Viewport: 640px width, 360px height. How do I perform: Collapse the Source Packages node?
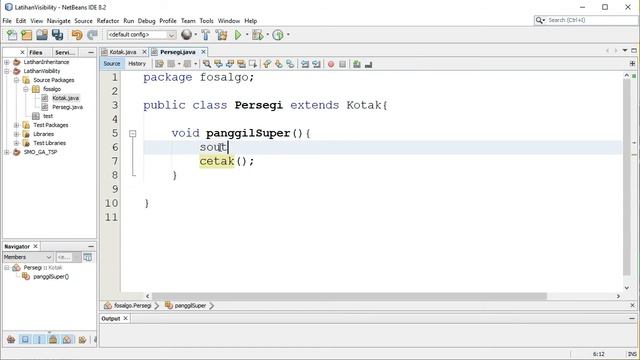16,80
